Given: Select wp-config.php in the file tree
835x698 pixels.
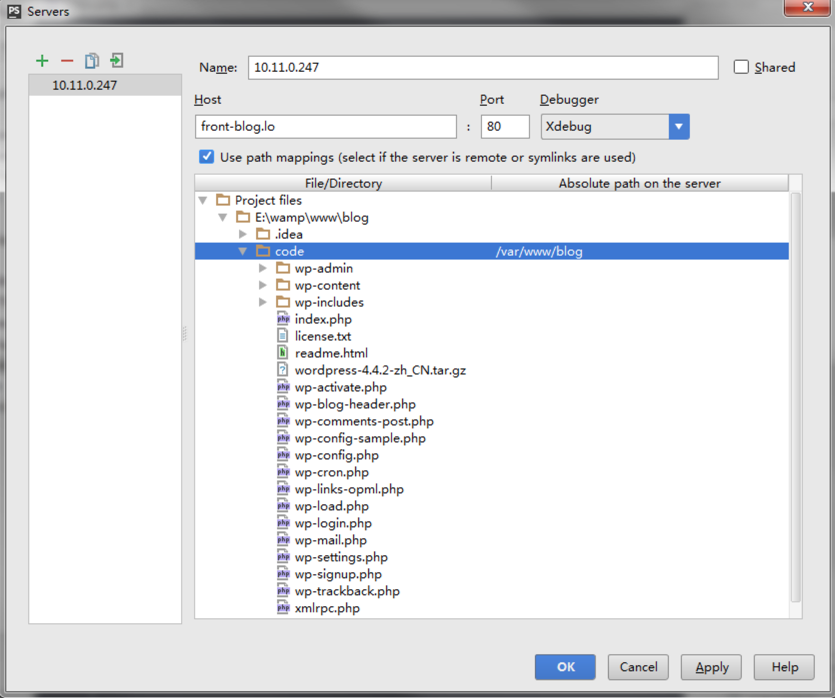Looking at the screenshot, I should [336, 455].
